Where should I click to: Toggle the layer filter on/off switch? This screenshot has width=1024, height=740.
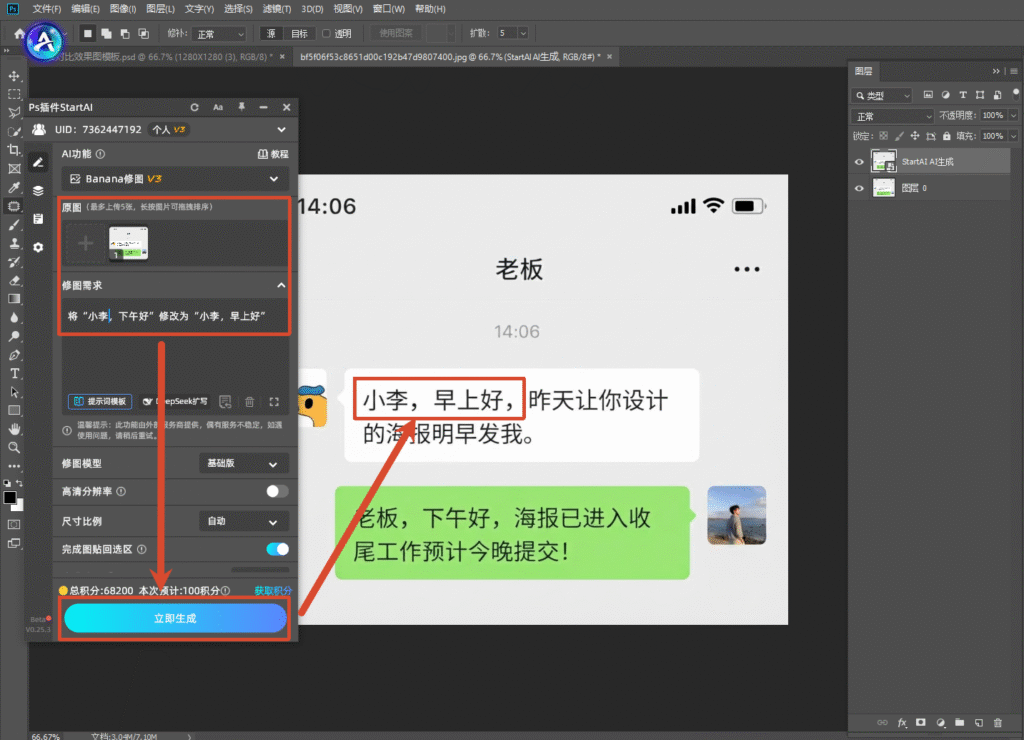(1016, 93)
